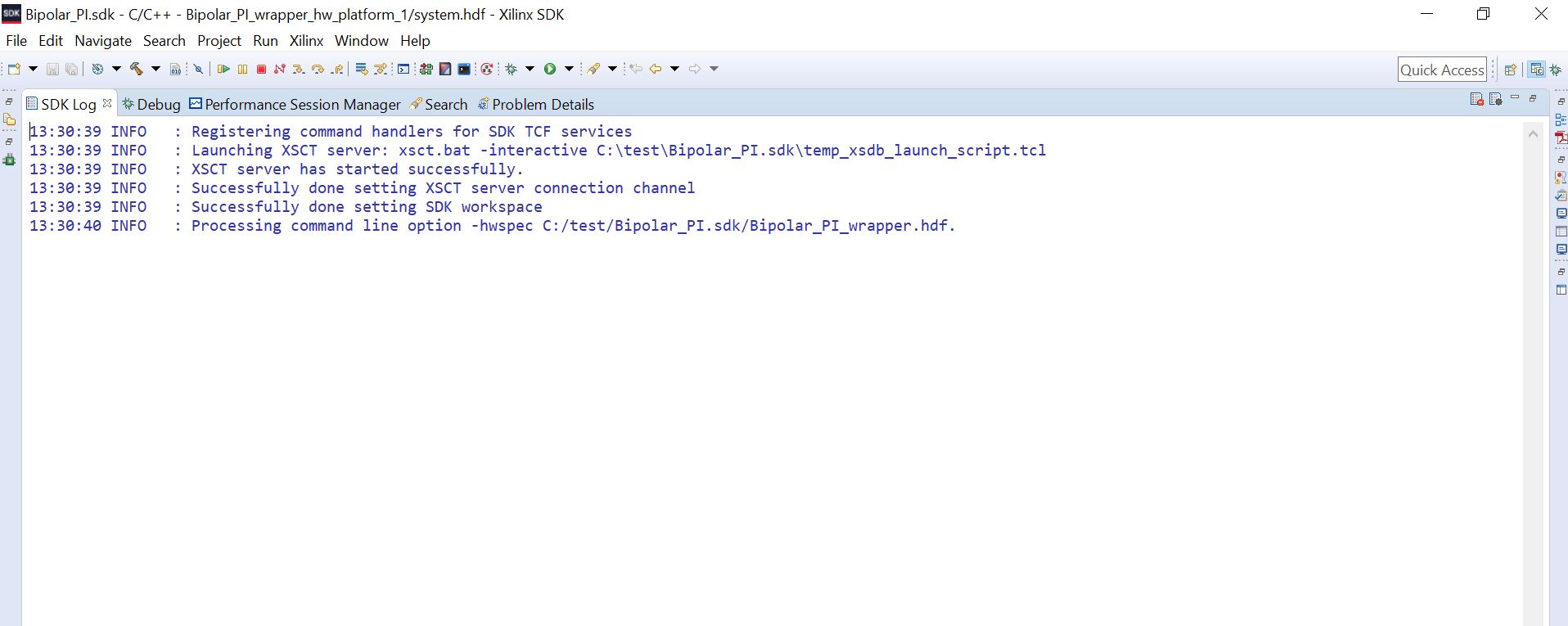Click the green chip icon in left sidebar

point(10,160)
